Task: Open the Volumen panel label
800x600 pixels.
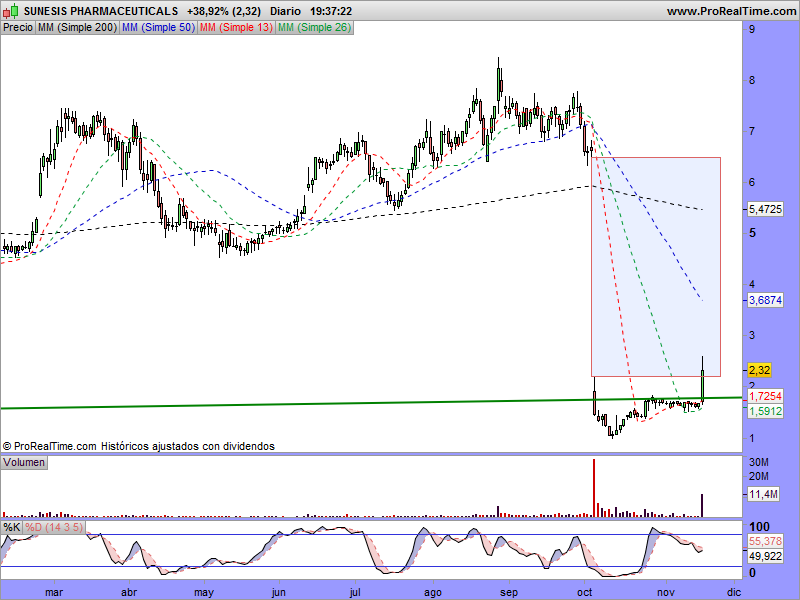Action: (25, 462)
